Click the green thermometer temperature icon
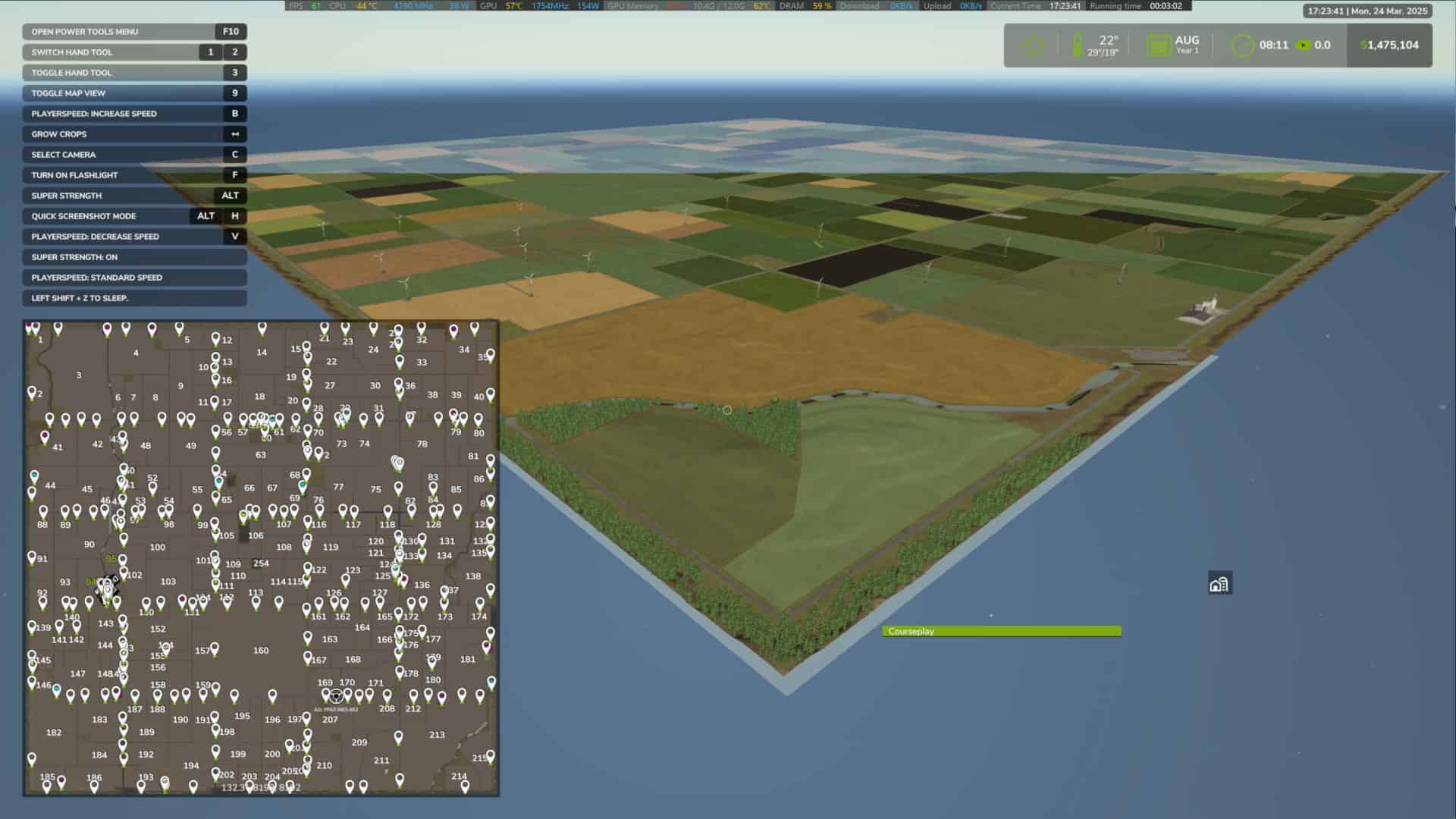Viewport: 1456px width, 819px height. tap(1077, 45)
